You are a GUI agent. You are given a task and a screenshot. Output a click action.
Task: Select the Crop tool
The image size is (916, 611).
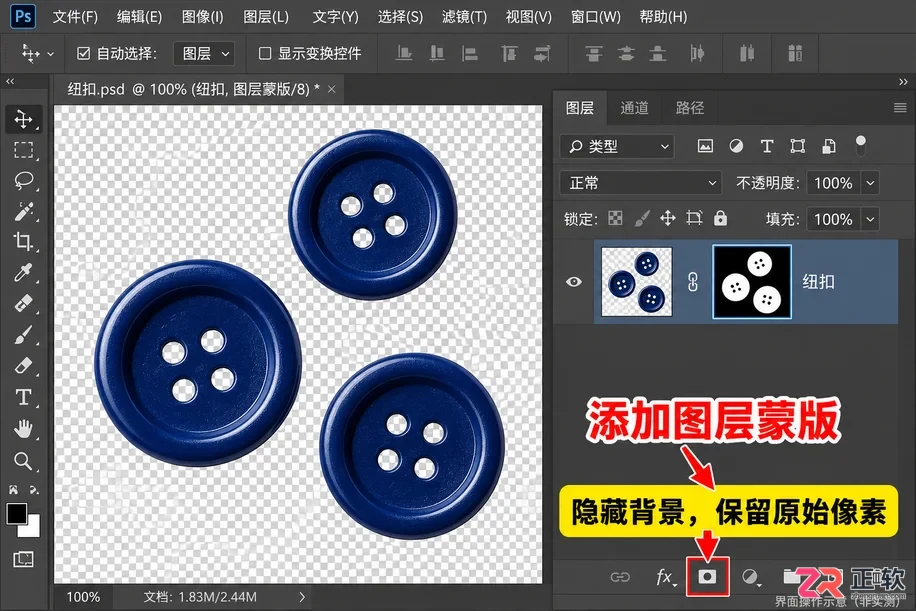point(23,242)
